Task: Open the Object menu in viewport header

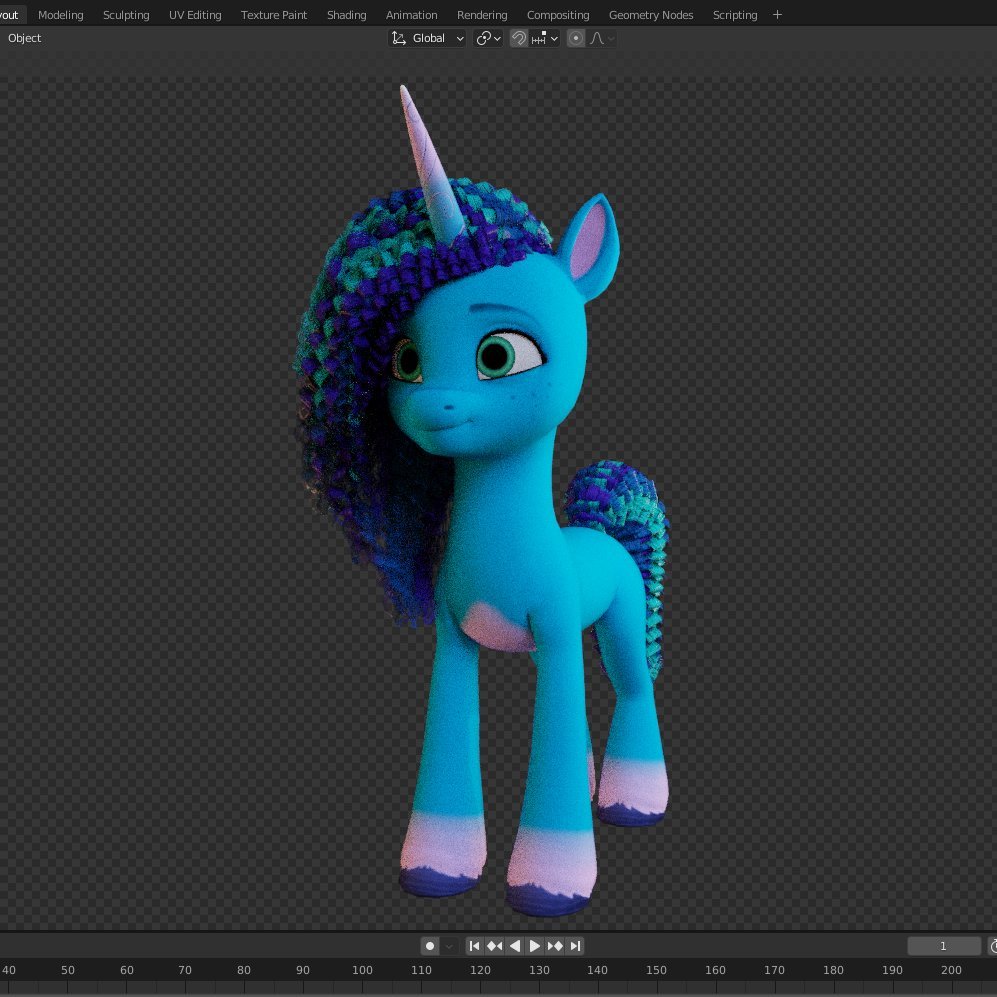Action: [x=24, y=38]
